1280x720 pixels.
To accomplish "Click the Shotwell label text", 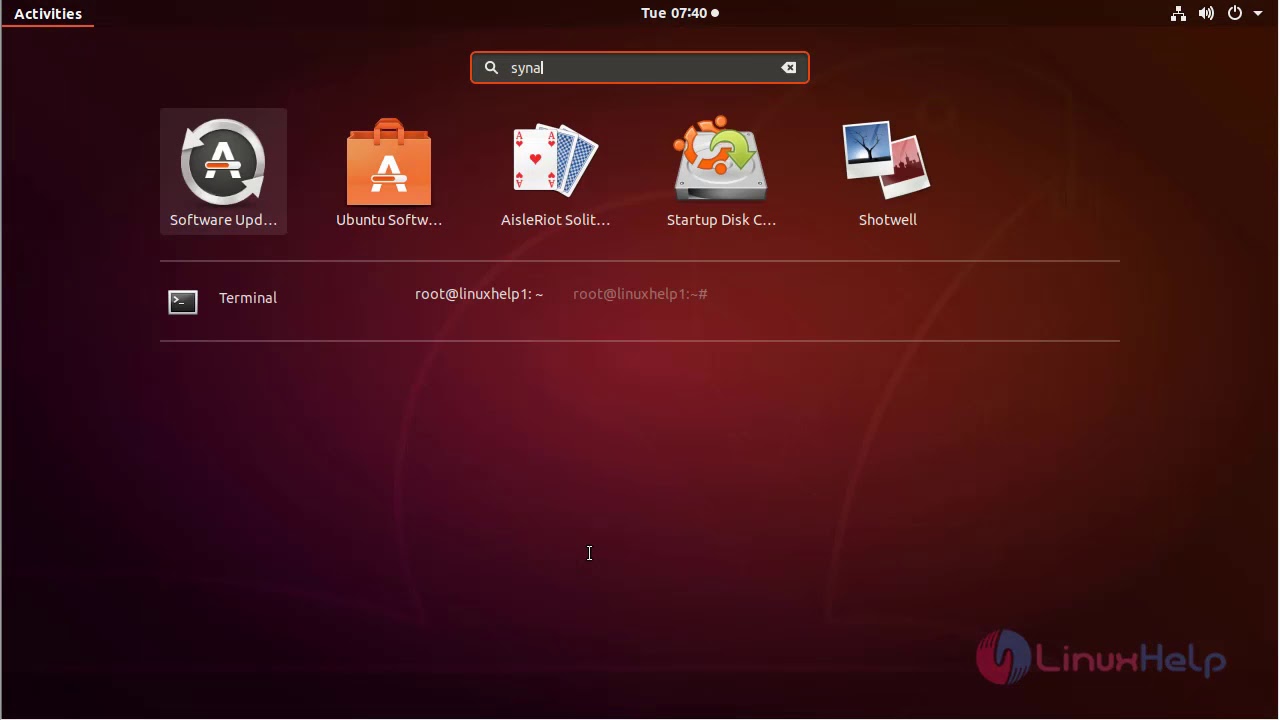I will click(888, 220).
